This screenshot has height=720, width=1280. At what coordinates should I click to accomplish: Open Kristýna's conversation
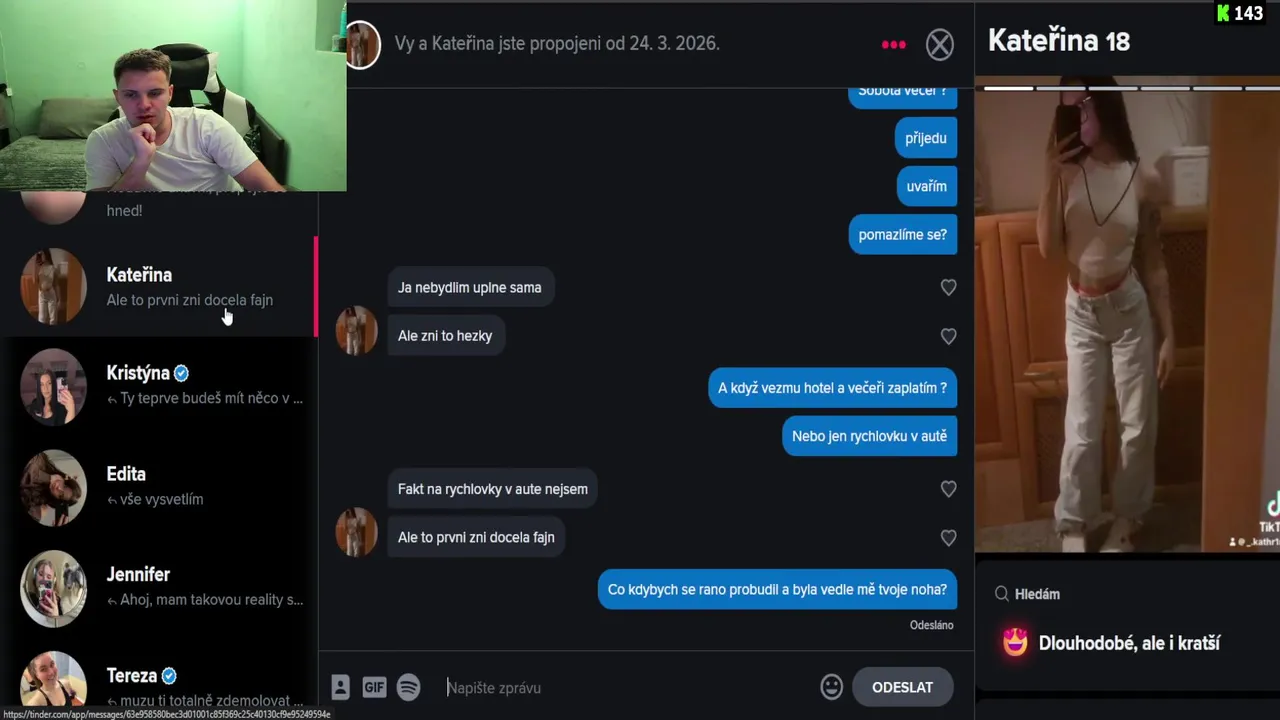coord(159,386)
